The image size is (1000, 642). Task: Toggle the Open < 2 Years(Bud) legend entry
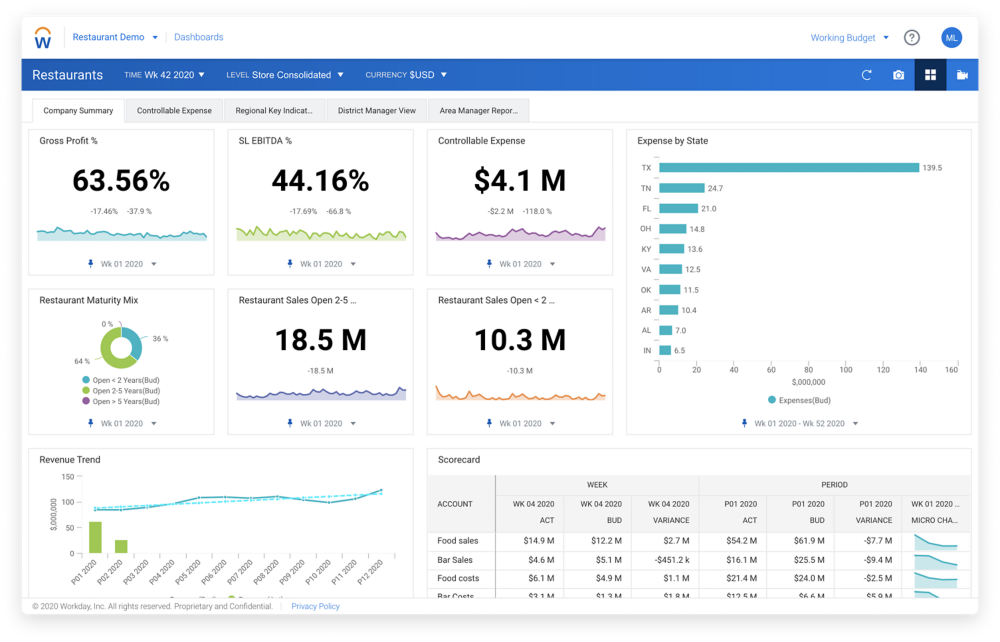[121, 380]
